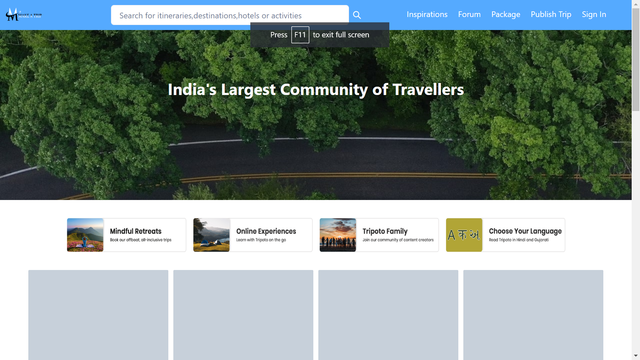Click 'Join our community of content creators' text
The width and height of the screenshot is (640, 360).
click(398, 240)
